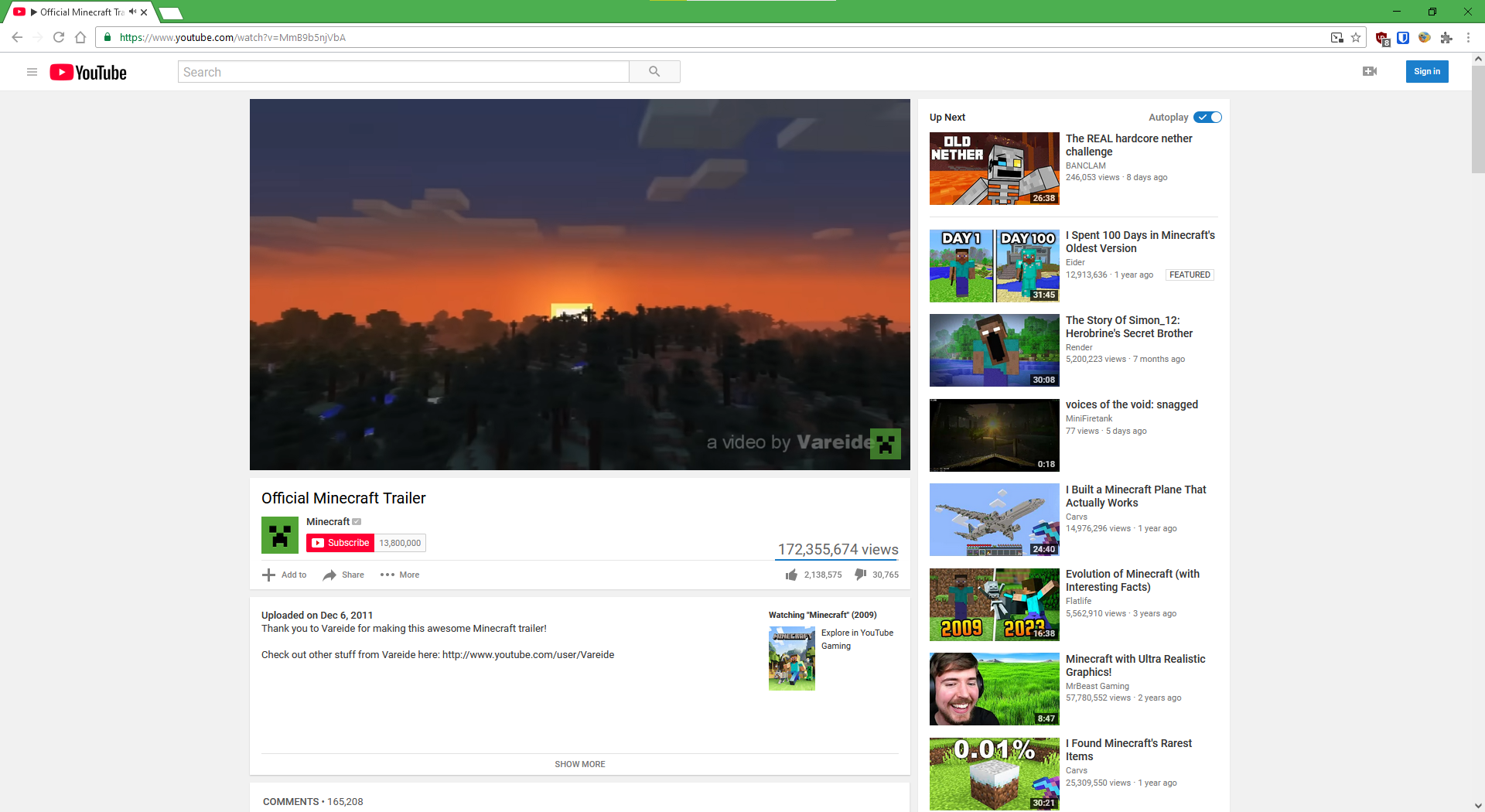Screen dimensions: 1485x812
Task: Open I Found Minecraft's Rarest Items thumbnail
Action: [x=995, y=774]
